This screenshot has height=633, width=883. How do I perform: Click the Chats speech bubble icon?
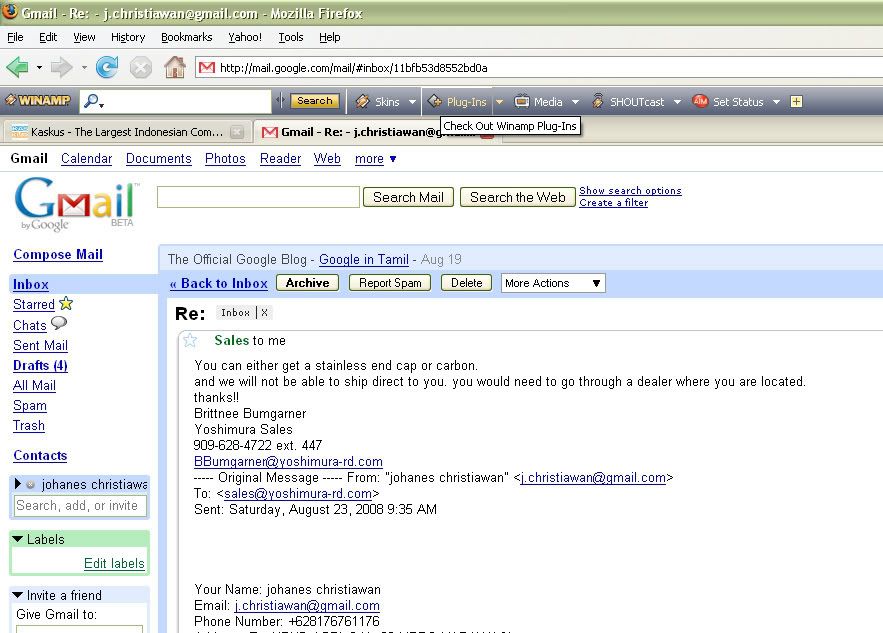59,323
